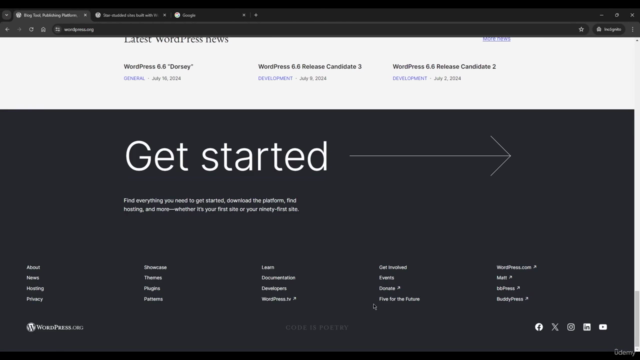Open the WordPress.com external link

click(516, 267)
